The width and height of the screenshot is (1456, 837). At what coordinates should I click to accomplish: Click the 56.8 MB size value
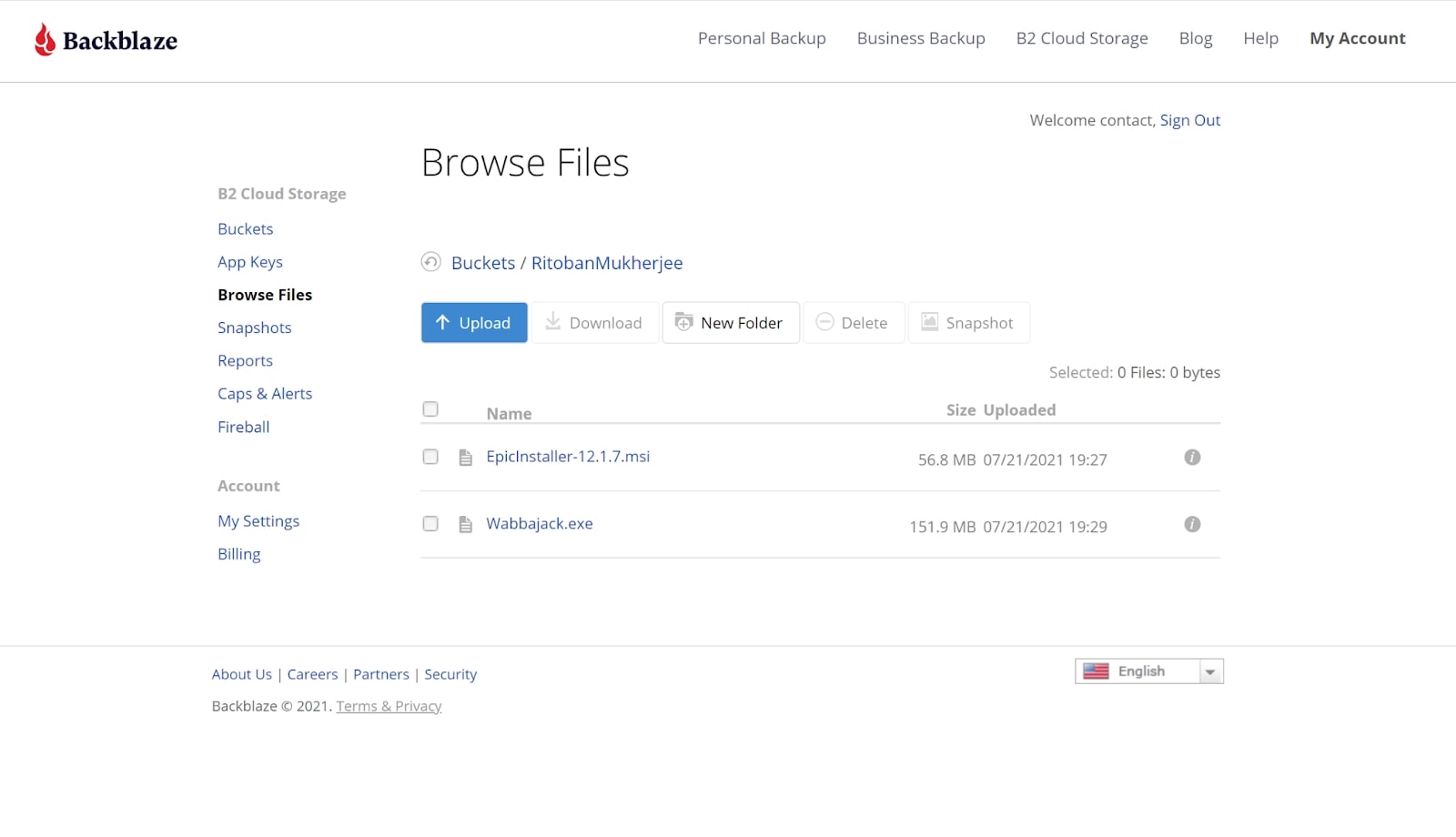946,460
